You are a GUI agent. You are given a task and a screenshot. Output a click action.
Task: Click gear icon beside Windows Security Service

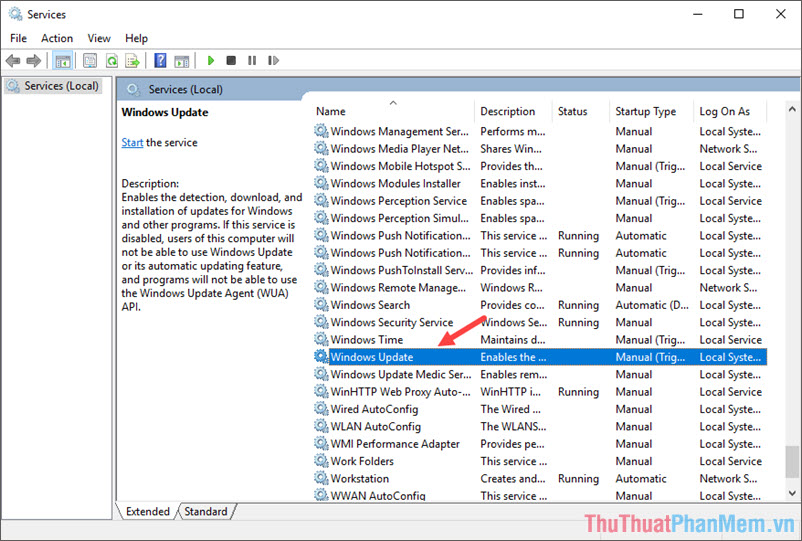coord(321,322)
